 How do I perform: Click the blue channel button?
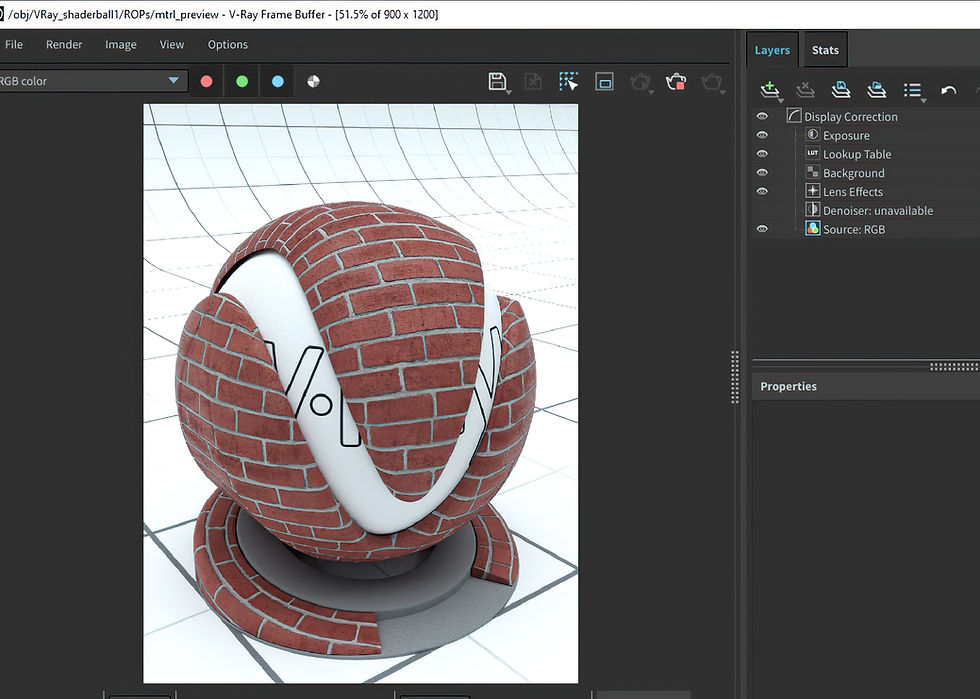point(277,81)
